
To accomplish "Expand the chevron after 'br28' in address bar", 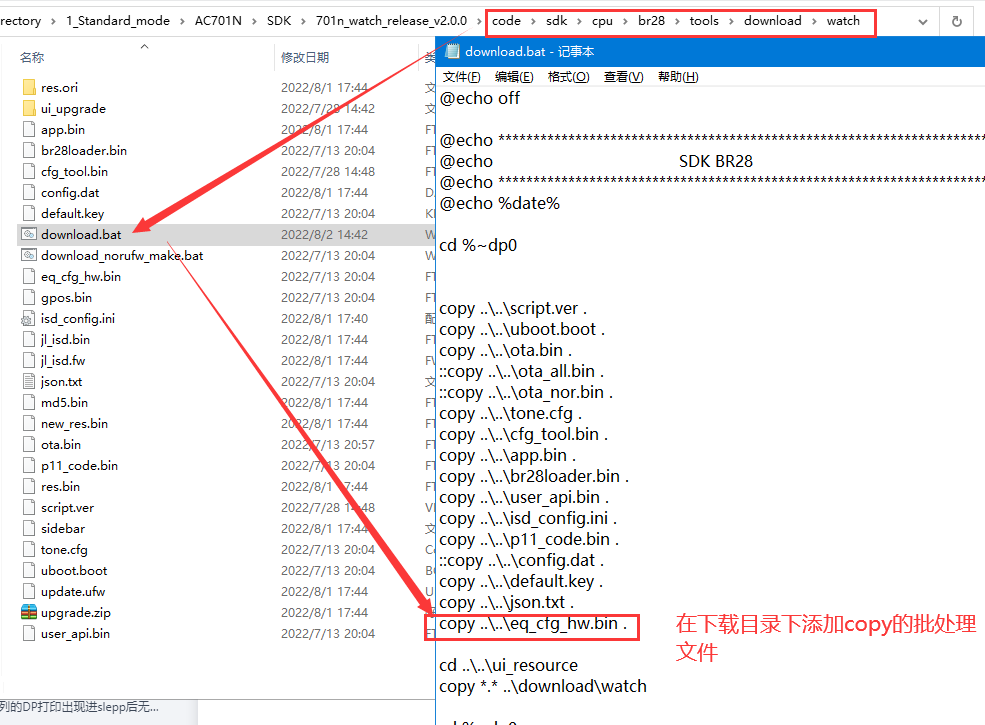I will pos(677,21).
